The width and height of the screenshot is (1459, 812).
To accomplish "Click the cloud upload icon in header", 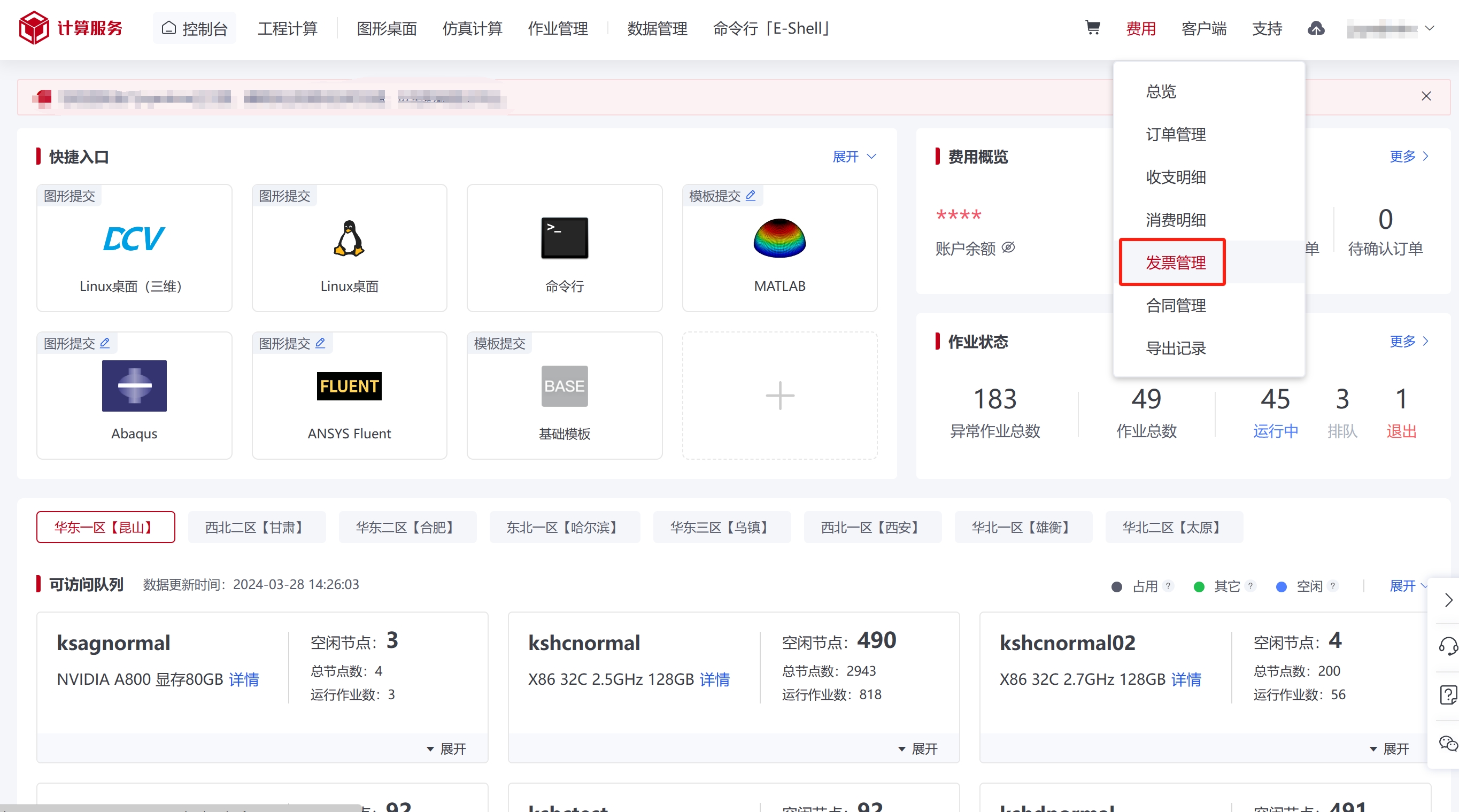I will click(x=1316, y=28).
